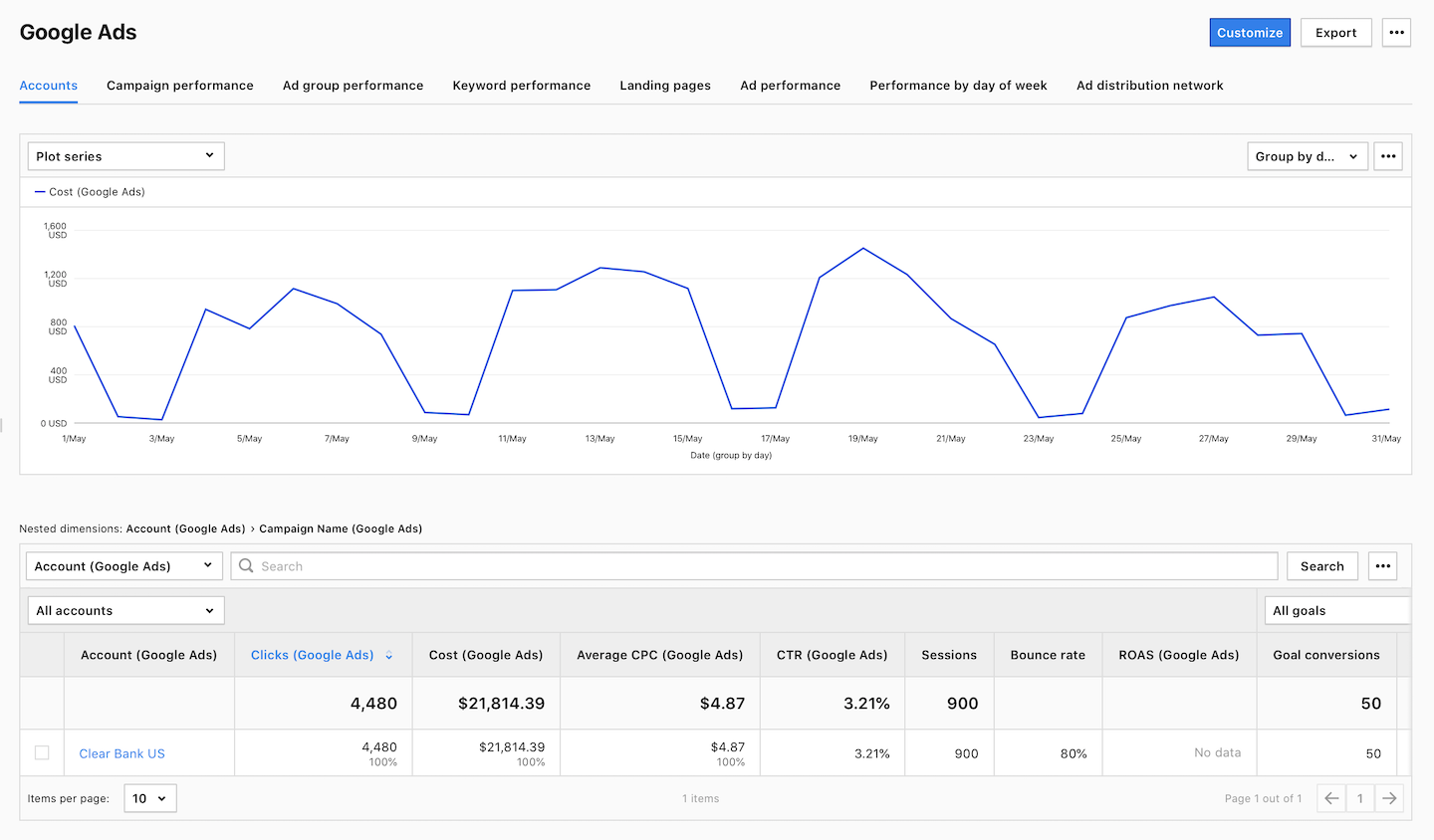Viewport: 1434px width, 840px height.
Task: Sort by Average CPC (Google Ads) header
Action: [660, 655]
